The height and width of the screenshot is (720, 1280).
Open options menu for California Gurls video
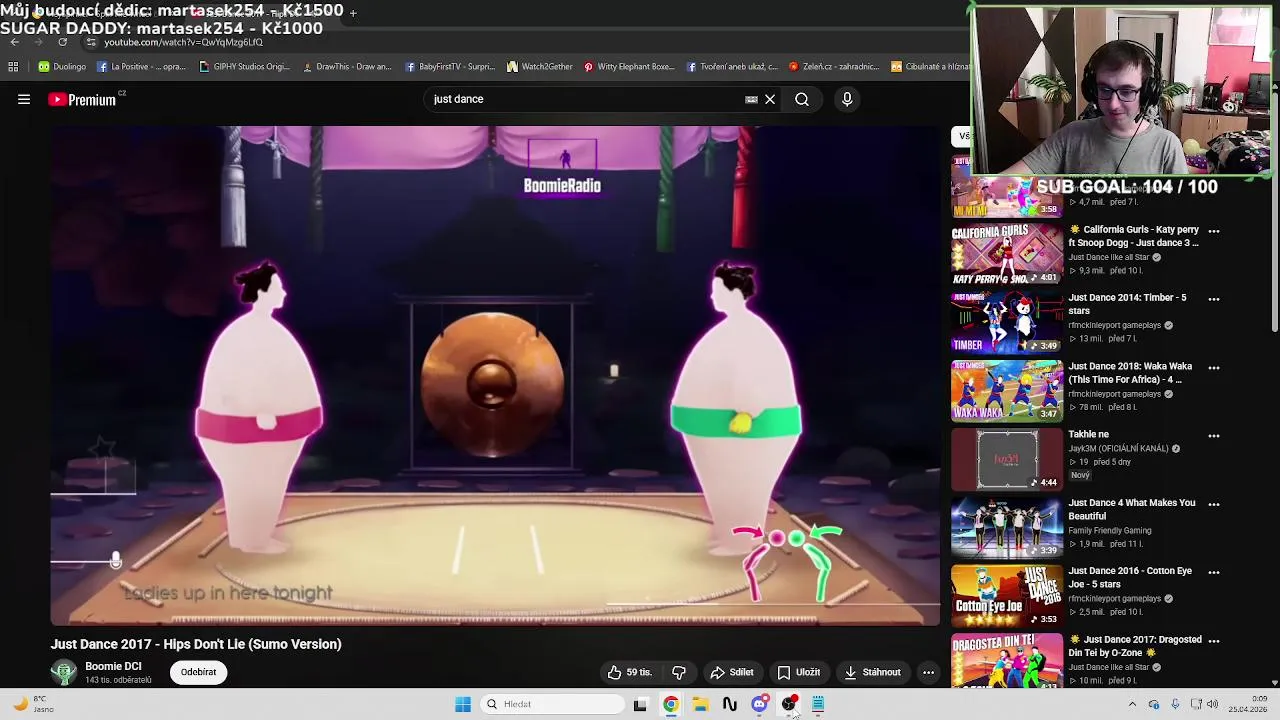point(1214,231)
